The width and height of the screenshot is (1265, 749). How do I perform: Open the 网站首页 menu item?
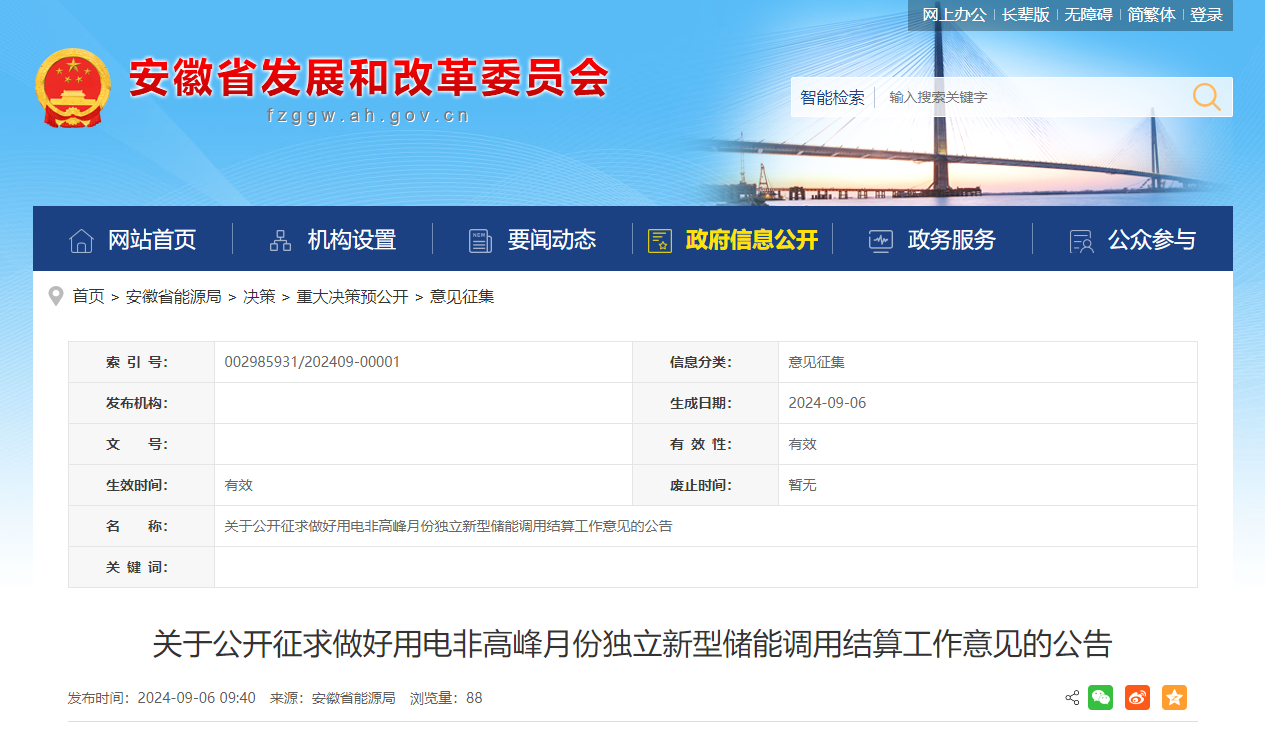coord(152,240)
